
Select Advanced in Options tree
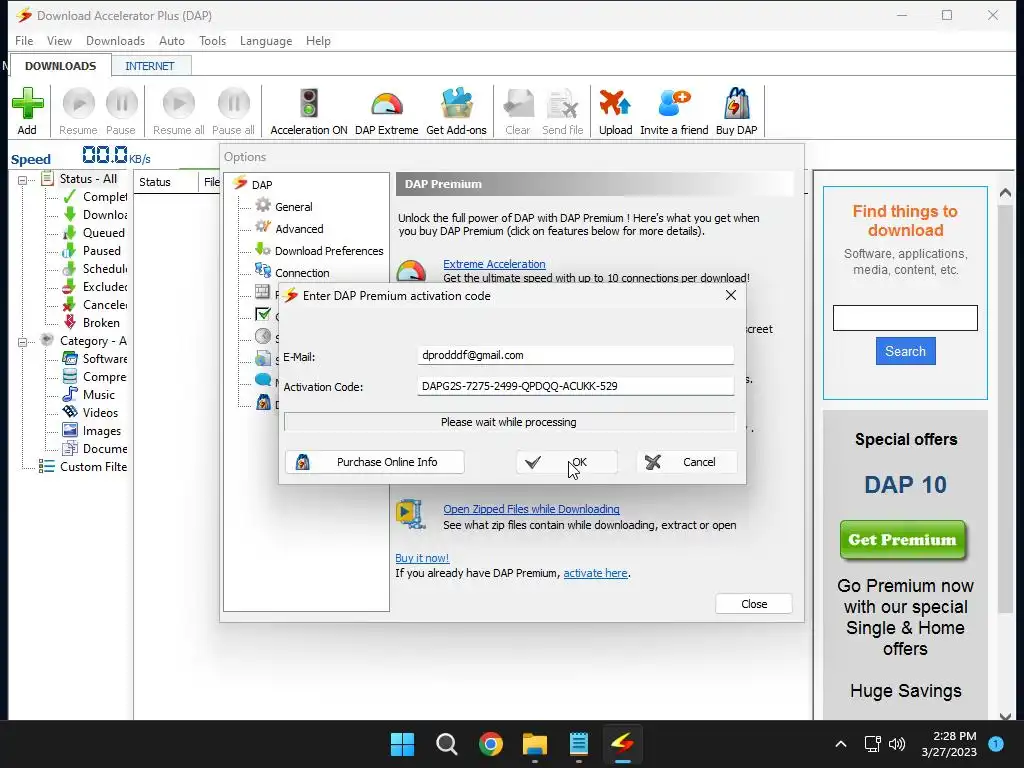point(299,229)
